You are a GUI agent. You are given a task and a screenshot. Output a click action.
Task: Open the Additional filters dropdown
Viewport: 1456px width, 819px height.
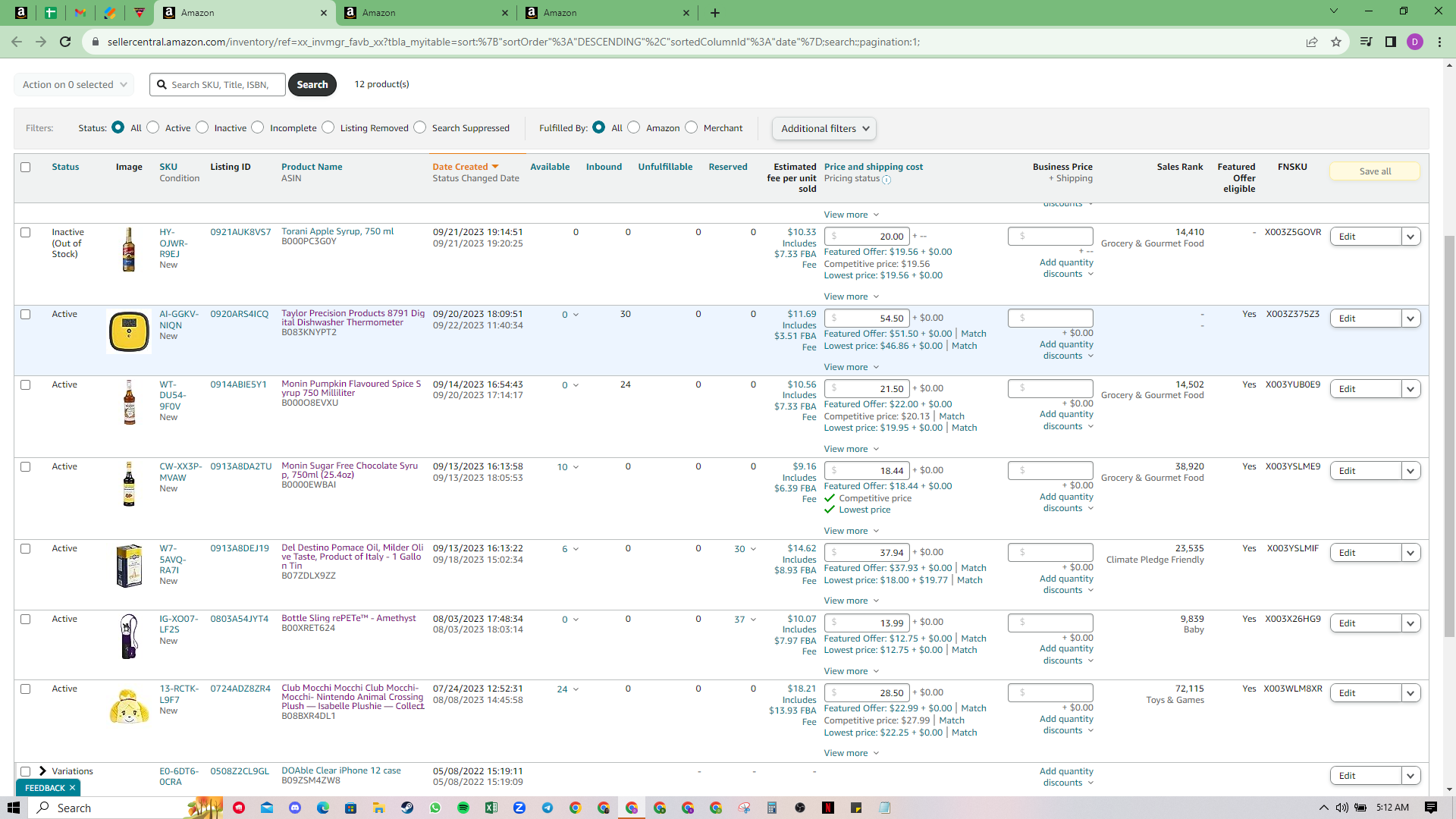coord(824,129)
